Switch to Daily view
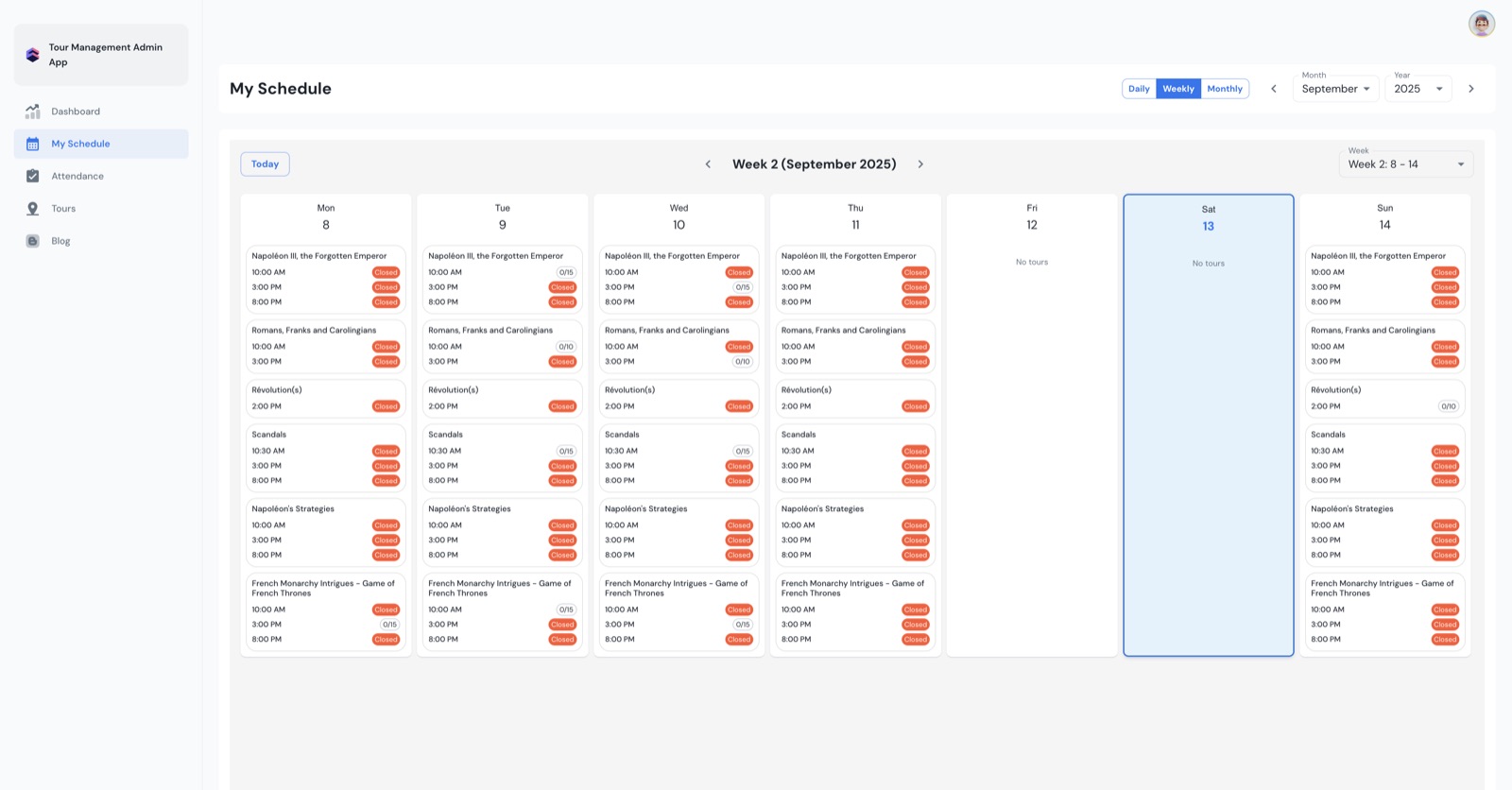This screenshot has height=790, width=1512. [1139, 89]
